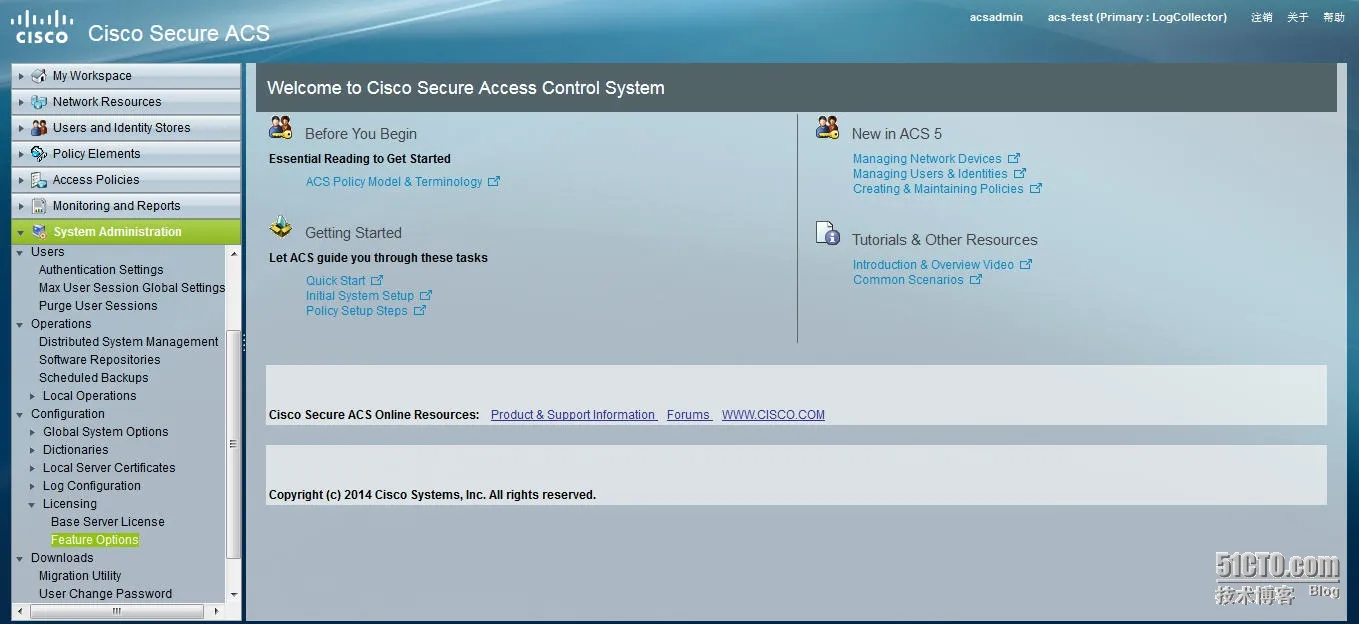Open Product & Support Information link
1359x624 pixels.
574,415
